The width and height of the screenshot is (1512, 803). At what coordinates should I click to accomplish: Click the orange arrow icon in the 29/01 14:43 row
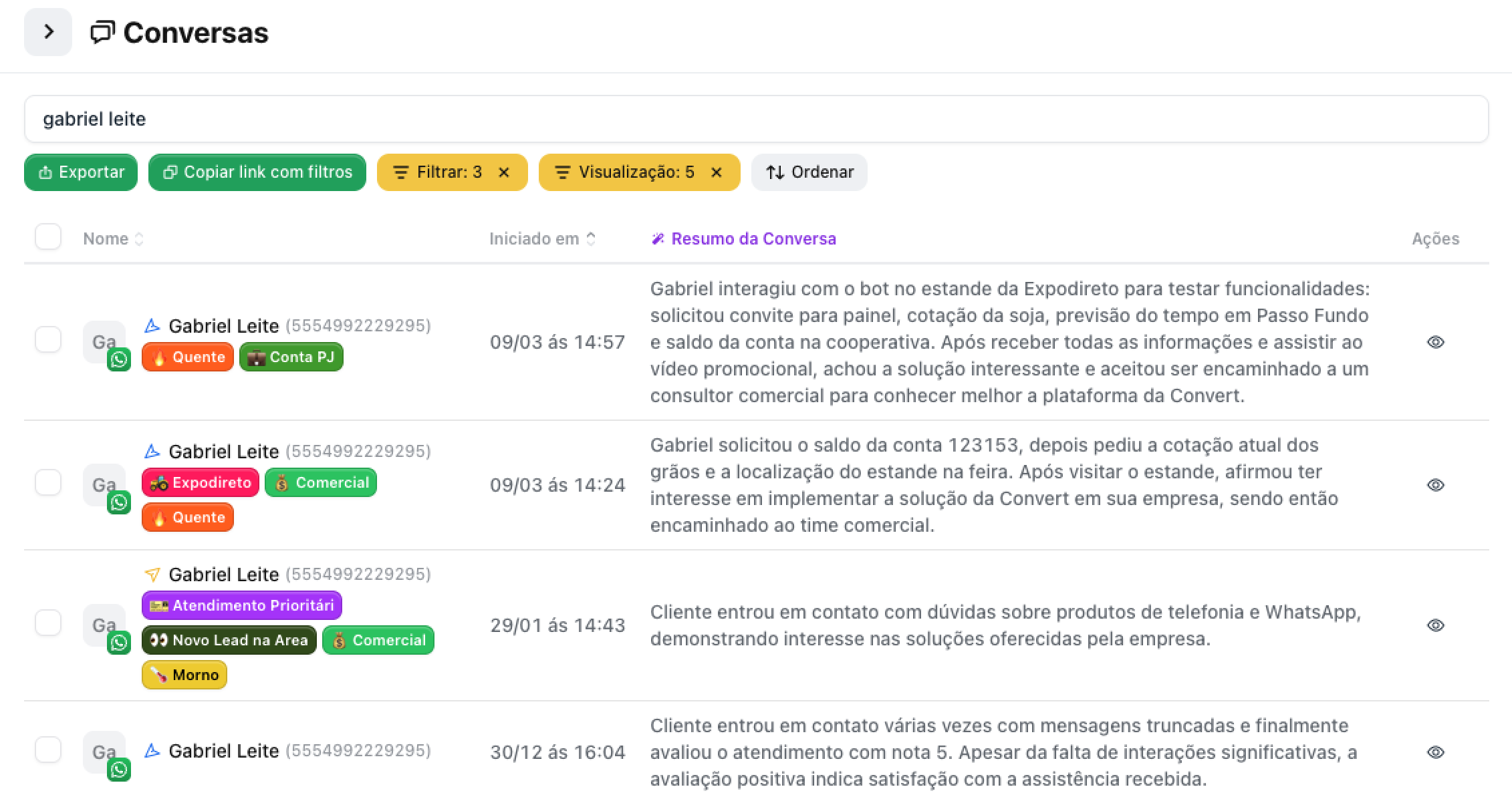tap(152, 575)
